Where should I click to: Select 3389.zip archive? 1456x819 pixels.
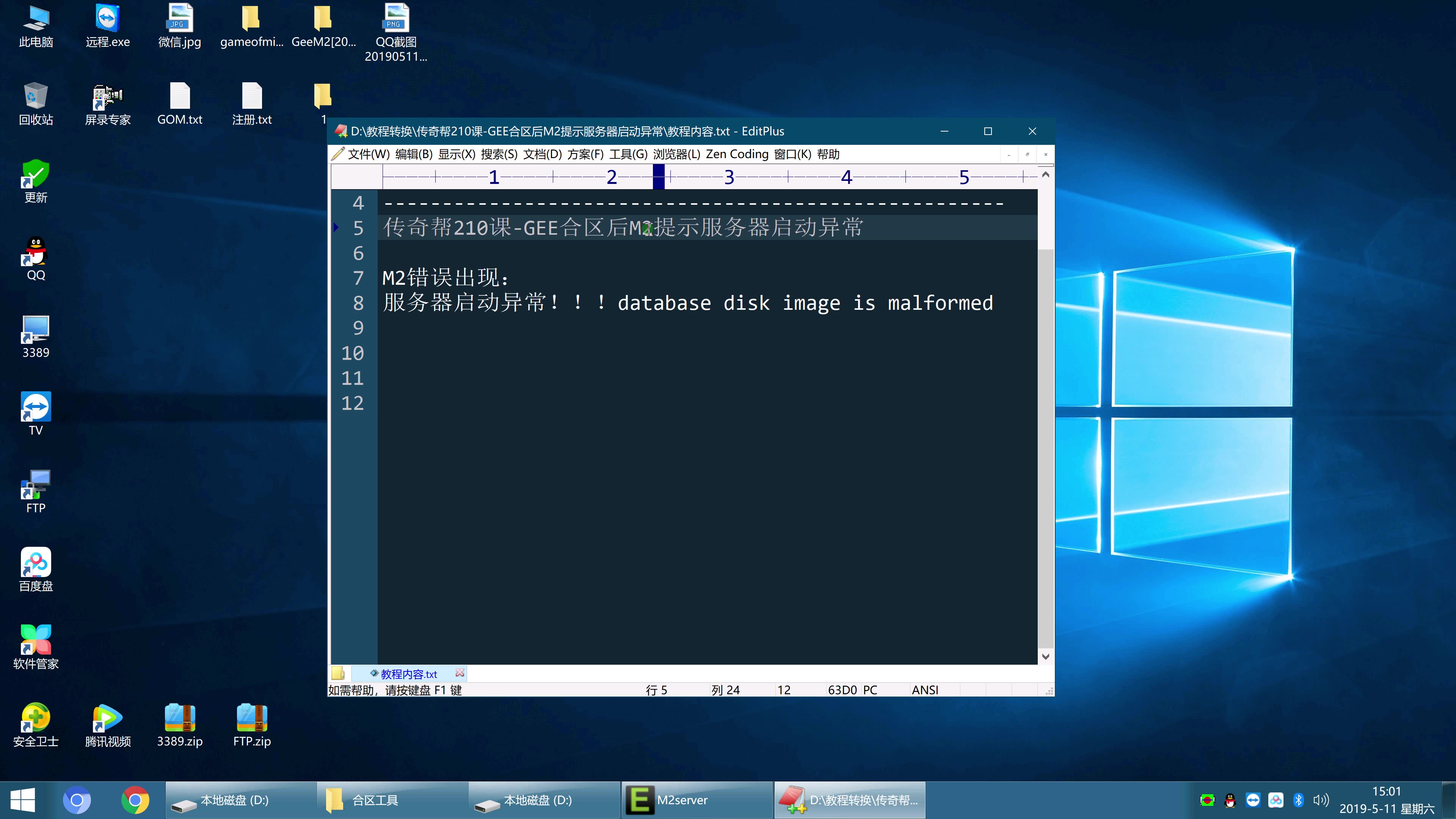pyautogui.click(x=179, y=725)
